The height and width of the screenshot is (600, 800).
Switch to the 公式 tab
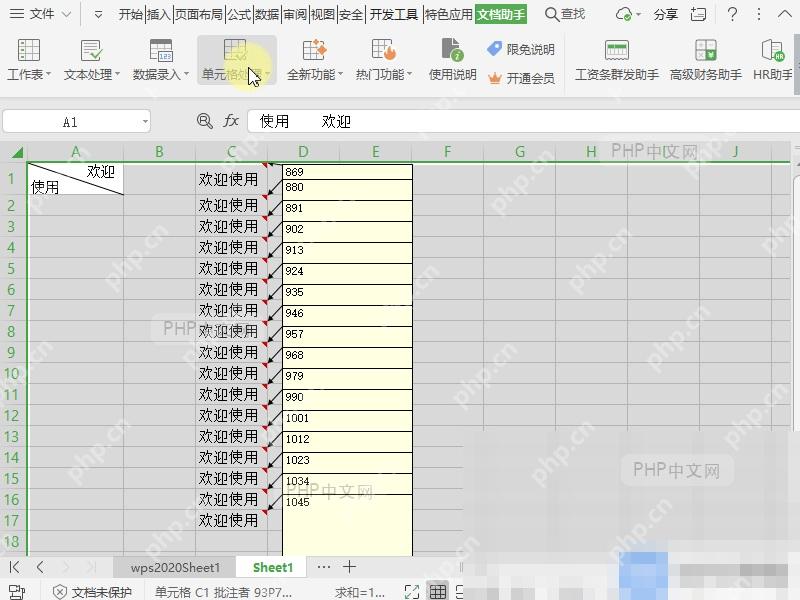(239, 14)
